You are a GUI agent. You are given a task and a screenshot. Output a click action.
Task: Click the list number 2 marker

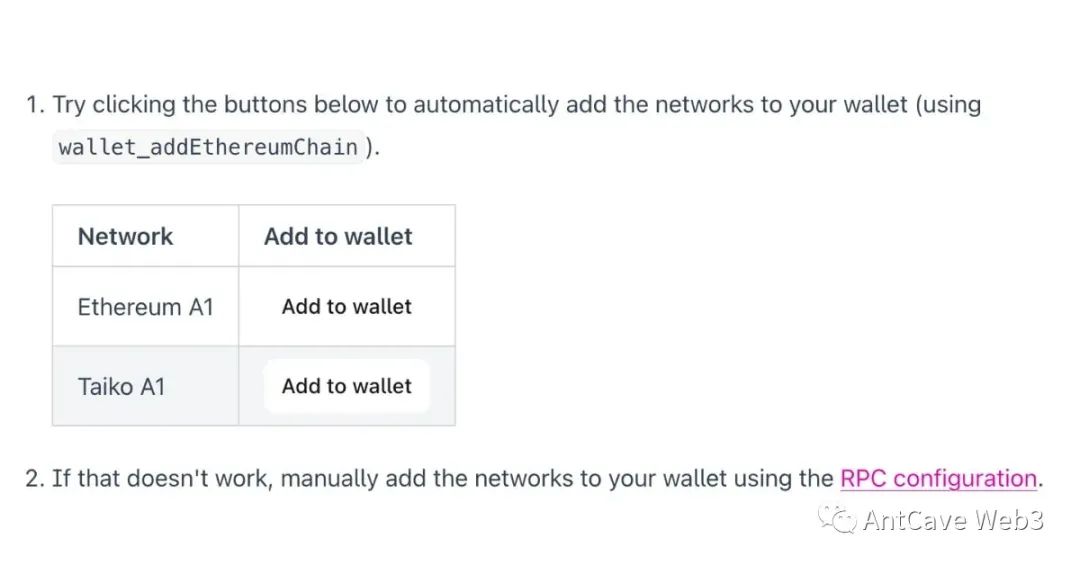(35, 479)
